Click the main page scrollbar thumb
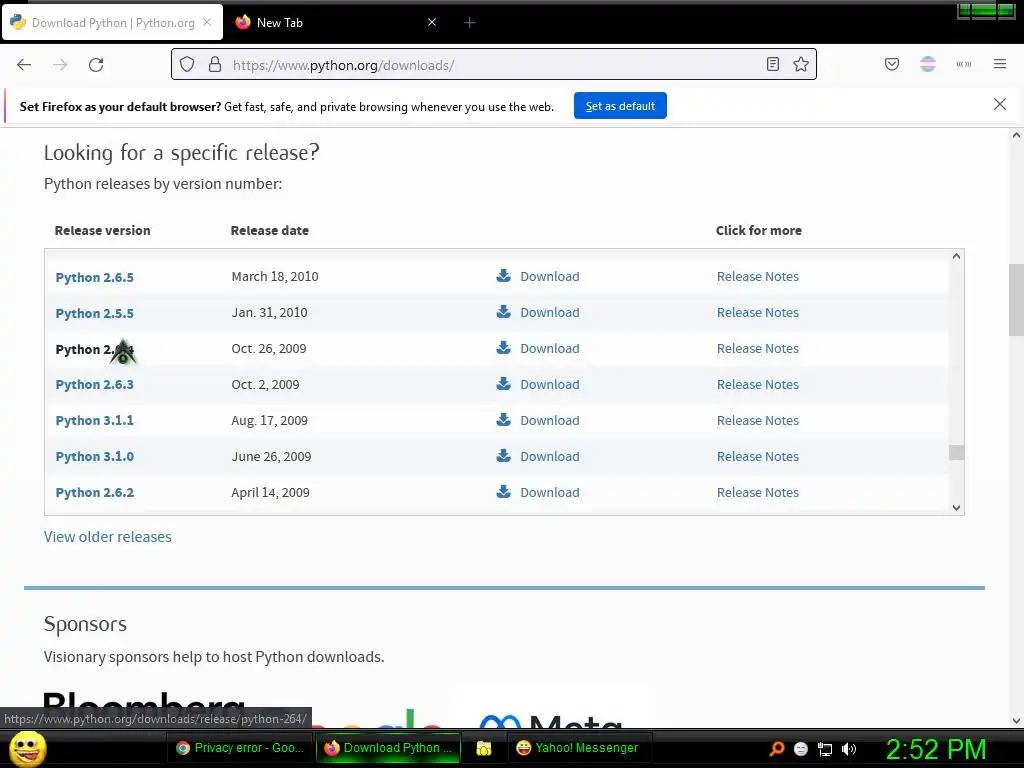Viewport: 1024px width, 768px height. tap(1016, 300)
